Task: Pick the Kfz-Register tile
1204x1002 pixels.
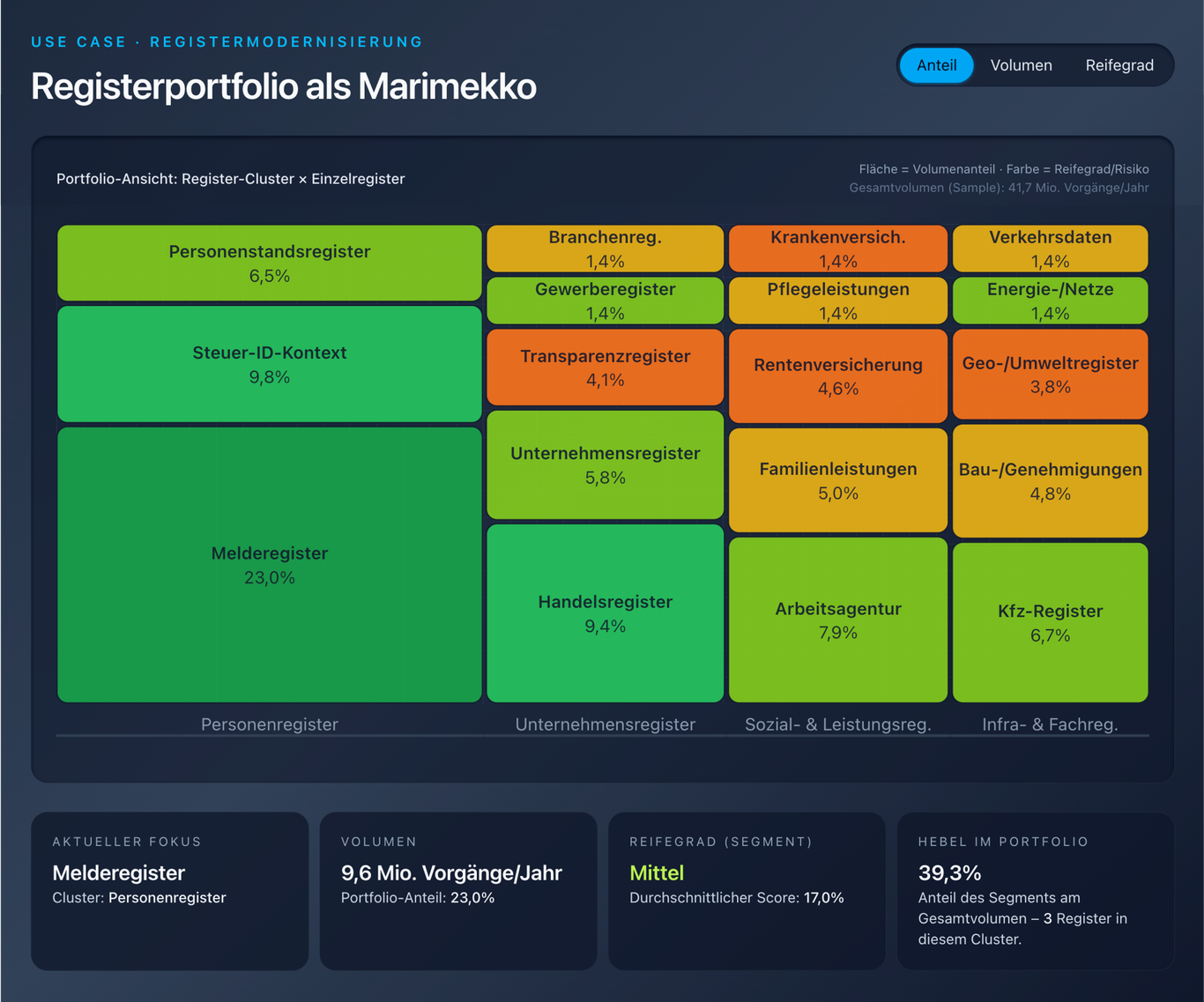Action: tap(1050, 622)
